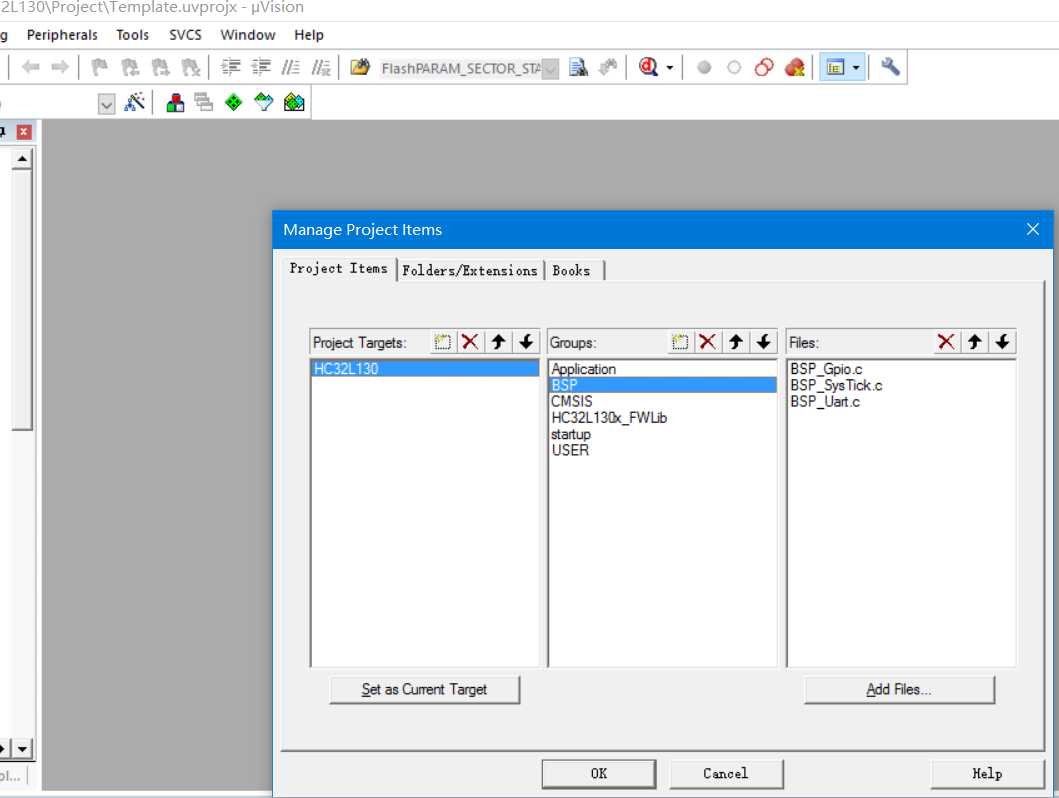The height and width of the screenshot is (798, 1059).
Task: Click the Navigate Forwards arrow in toolbar
Action: pyautogui.click(x=60, y=67)
